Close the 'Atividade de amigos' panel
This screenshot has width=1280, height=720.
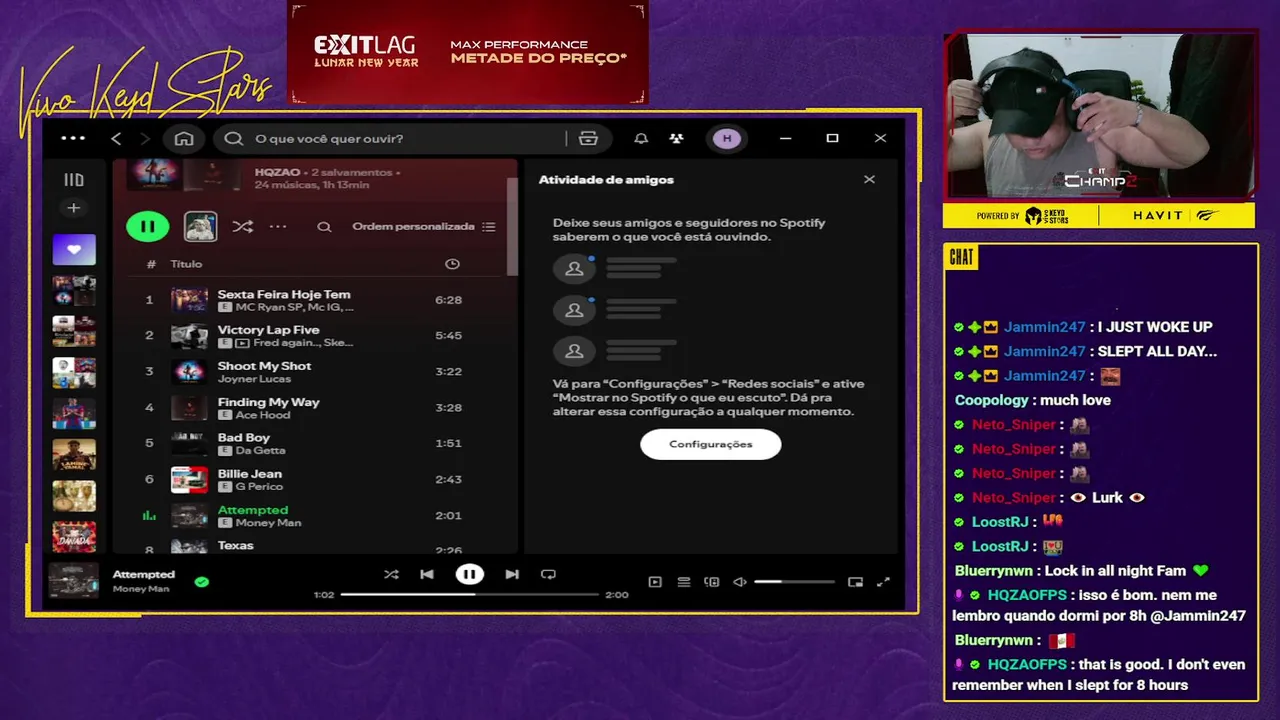pos(869,180)
